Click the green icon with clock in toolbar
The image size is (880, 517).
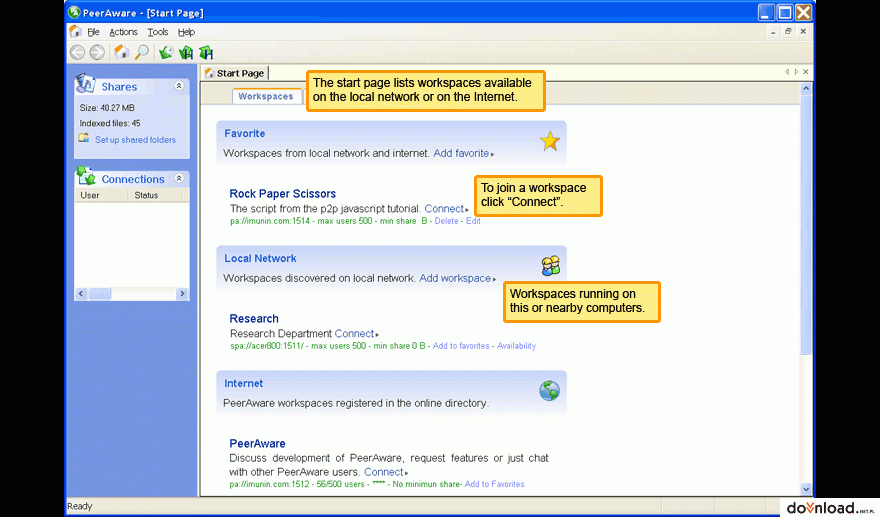166,52
